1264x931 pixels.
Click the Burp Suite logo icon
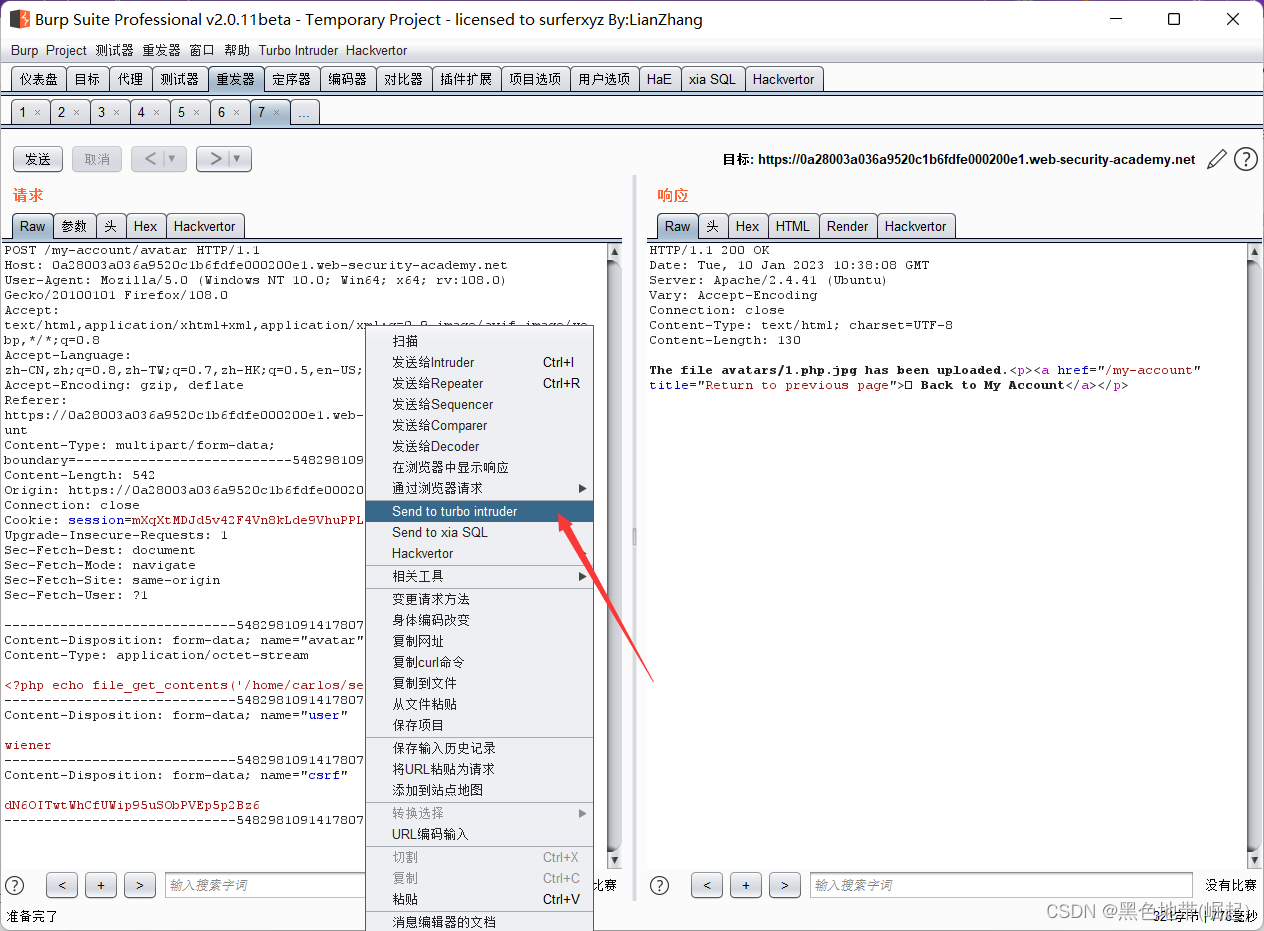tap(19, 19)
